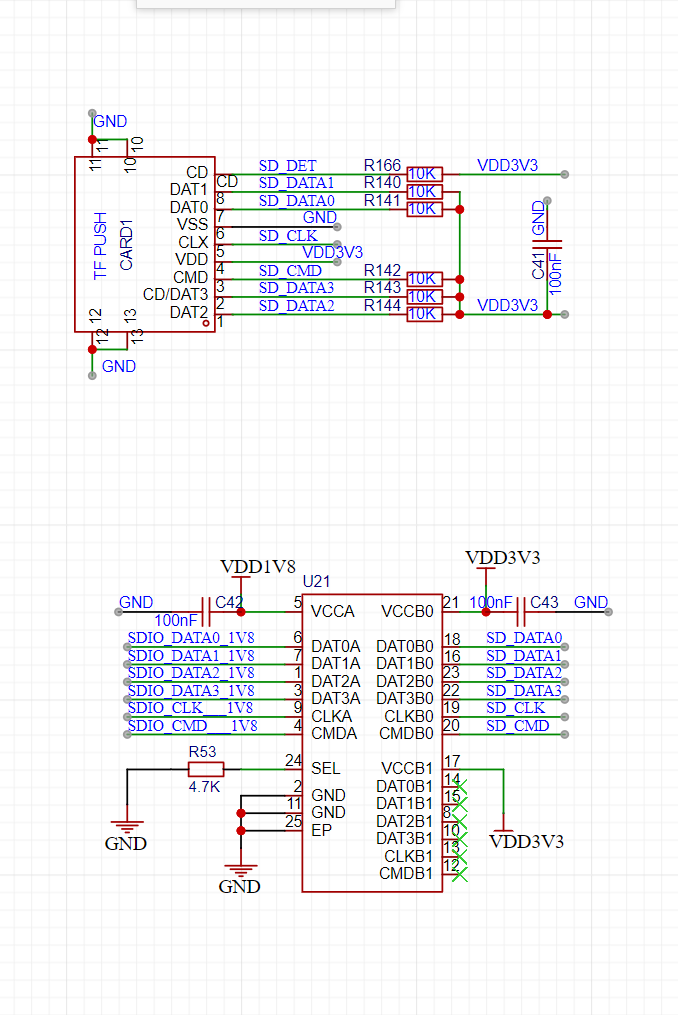
Task: Click the GND net label left of C42
Action: (x=136, y=603)
